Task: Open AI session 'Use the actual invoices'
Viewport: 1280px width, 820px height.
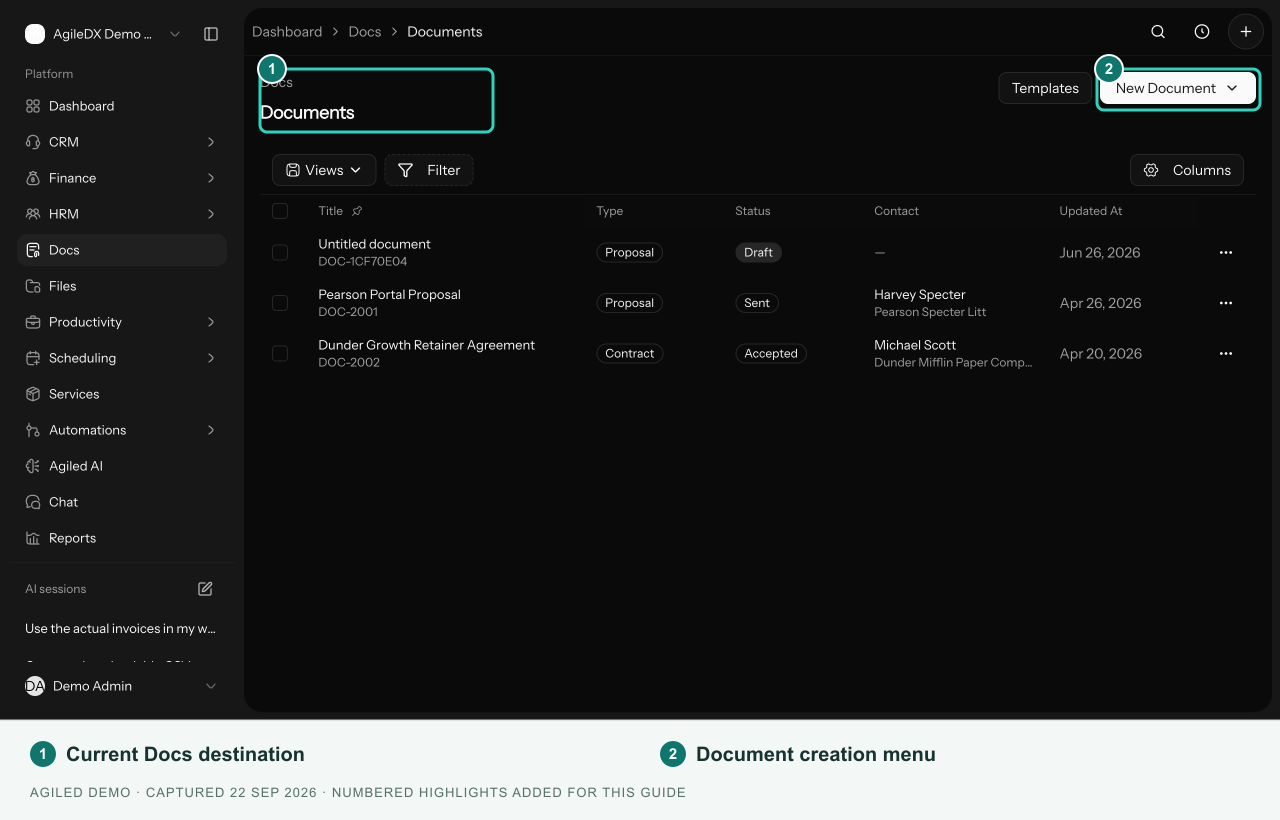Action: click(x=121, y=629)
